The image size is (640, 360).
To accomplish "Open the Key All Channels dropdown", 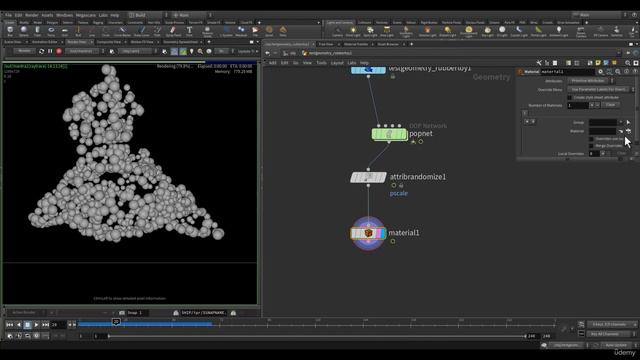I will point(611,334).
